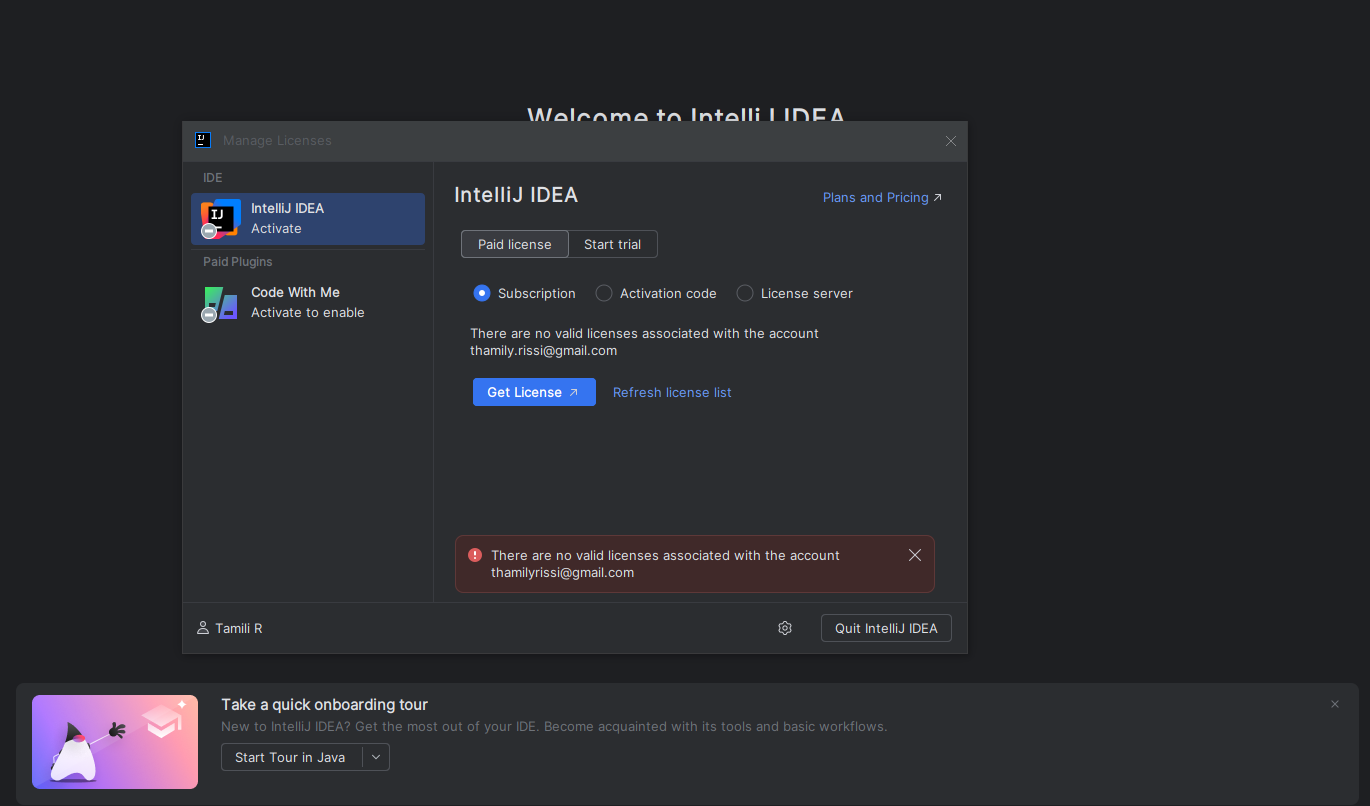Dismiss the red no valid licenses error

tap(915, 555)
